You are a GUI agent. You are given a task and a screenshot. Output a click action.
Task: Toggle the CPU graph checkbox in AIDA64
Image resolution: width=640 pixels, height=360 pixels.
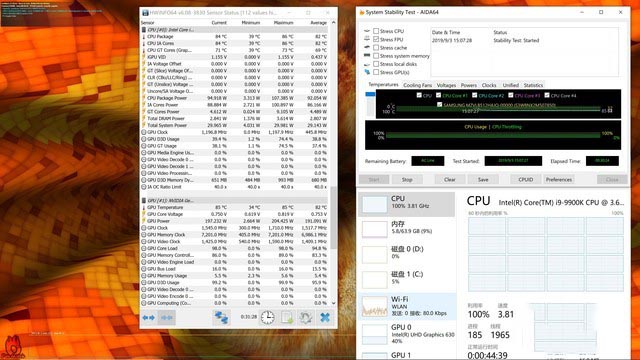pos(419,95)
